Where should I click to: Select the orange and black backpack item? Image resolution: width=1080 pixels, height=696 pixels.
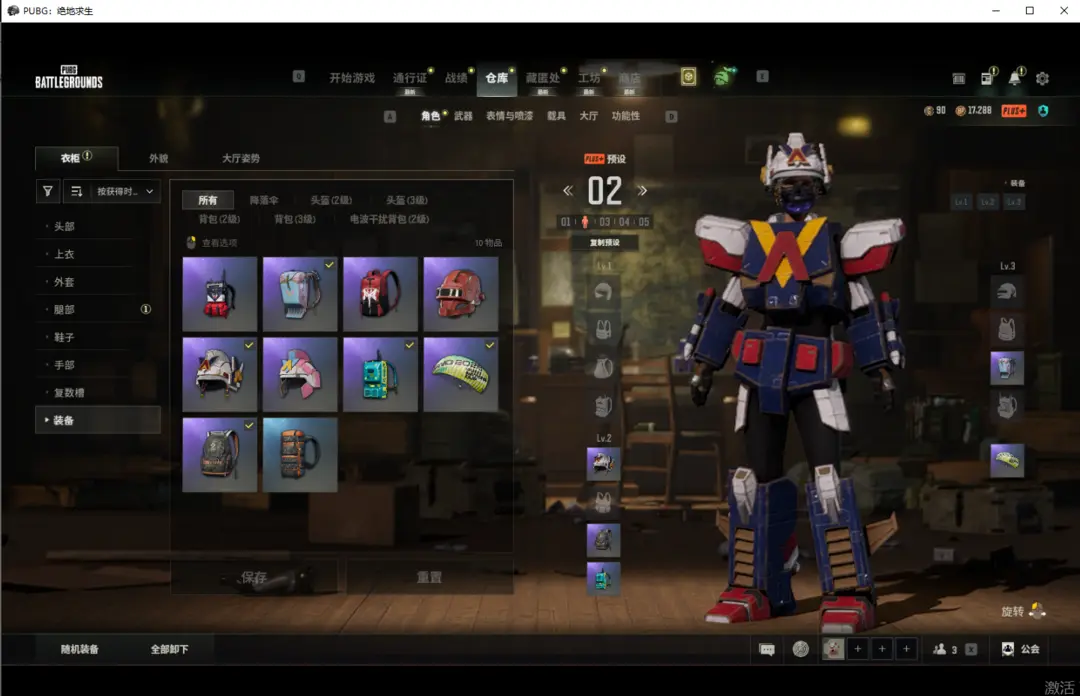[300, 455]
